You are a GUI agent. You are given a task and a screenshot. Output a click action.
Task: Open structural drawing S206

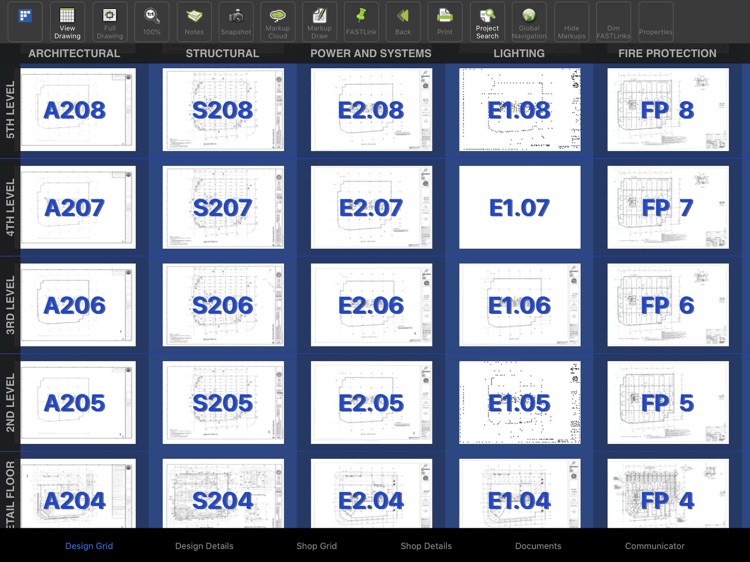click(x=223, y=305)
